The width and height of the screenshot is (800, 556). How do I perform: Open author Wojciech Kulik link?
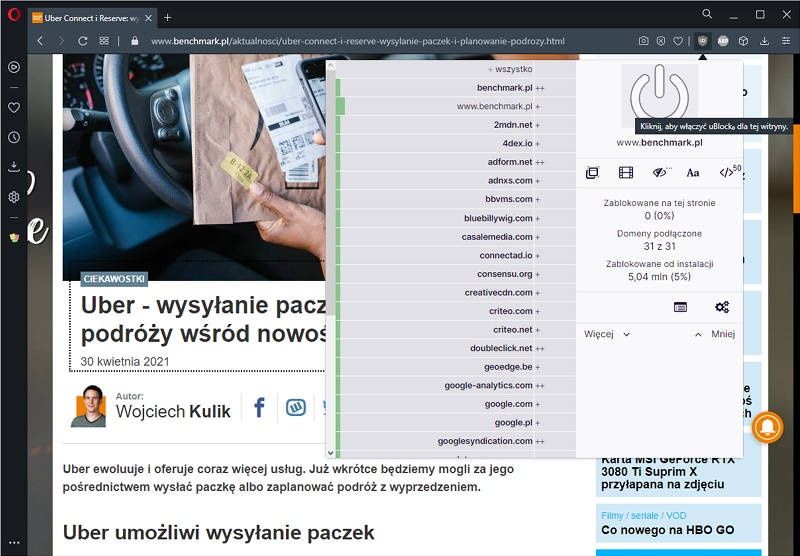[x=173, y=411]
